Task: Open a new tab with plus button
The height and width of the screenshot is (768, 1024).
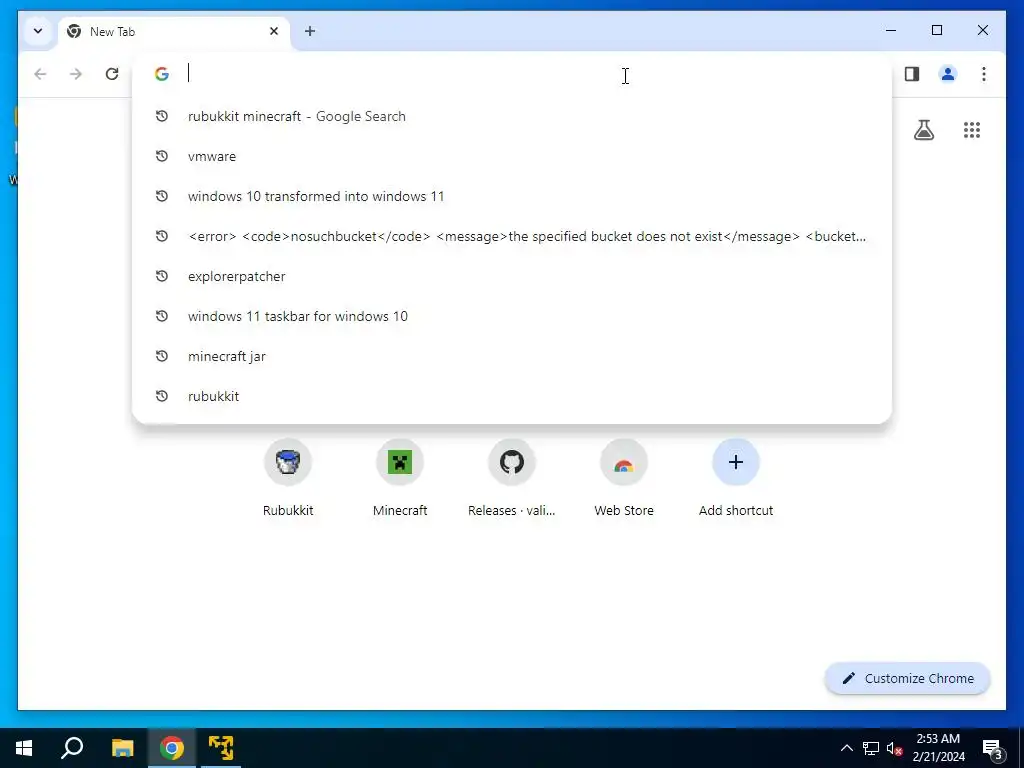Action: 310,31
